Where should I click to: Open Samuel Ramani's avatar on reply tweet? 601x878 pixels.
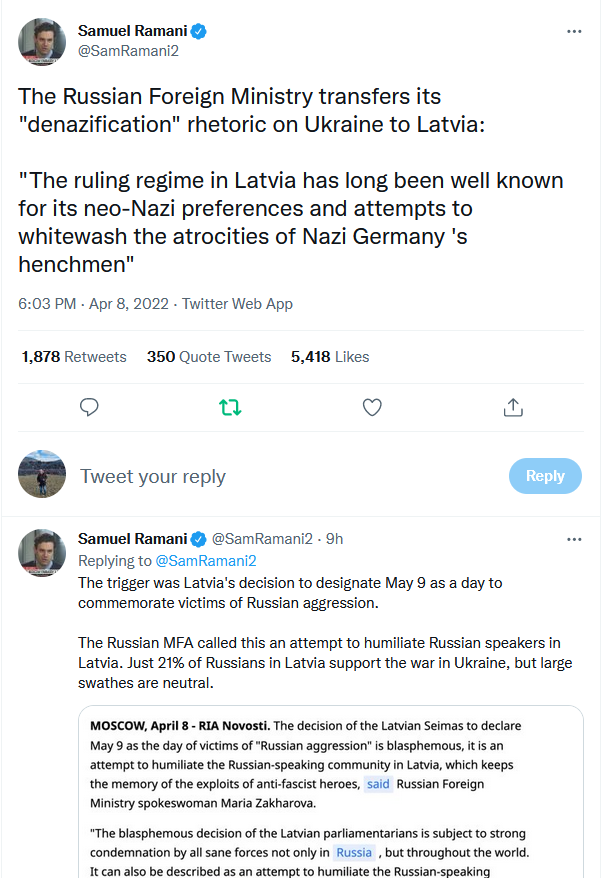coord(42,553)
